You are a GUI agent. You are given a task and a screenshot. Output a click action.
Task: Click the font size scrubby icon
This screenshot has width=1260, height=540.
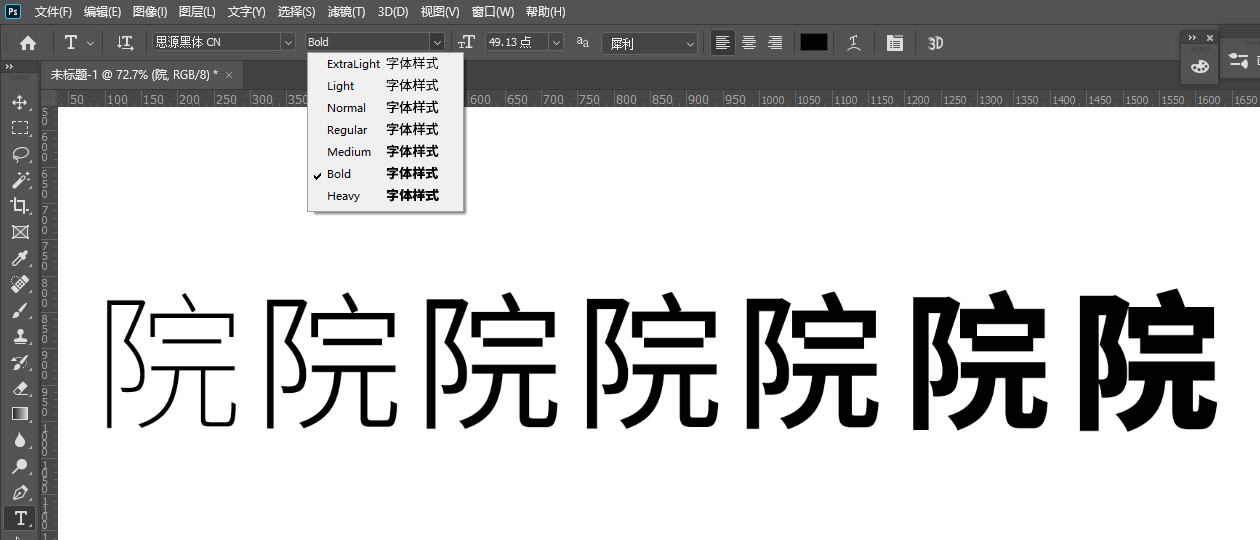pos(467,42)
